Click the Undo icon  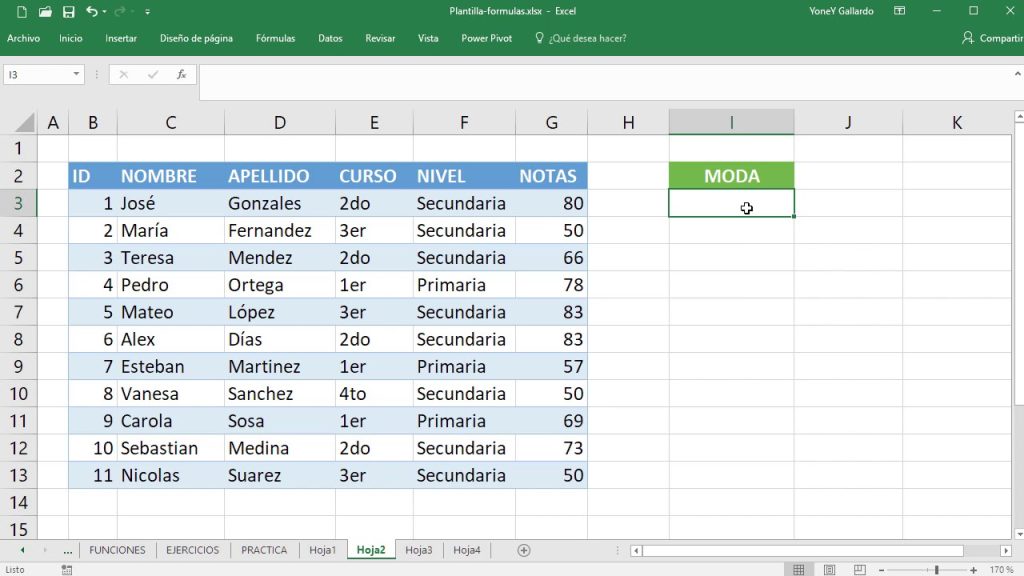click(90, 11)
